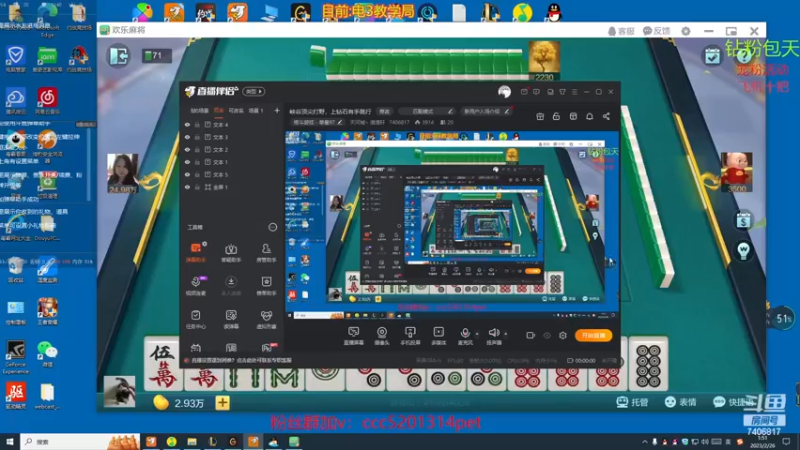Toggle visibility of 文本 2 layer
Image resolution: width=800 pixels, height=450 pixels.
(x=187, y=149)
